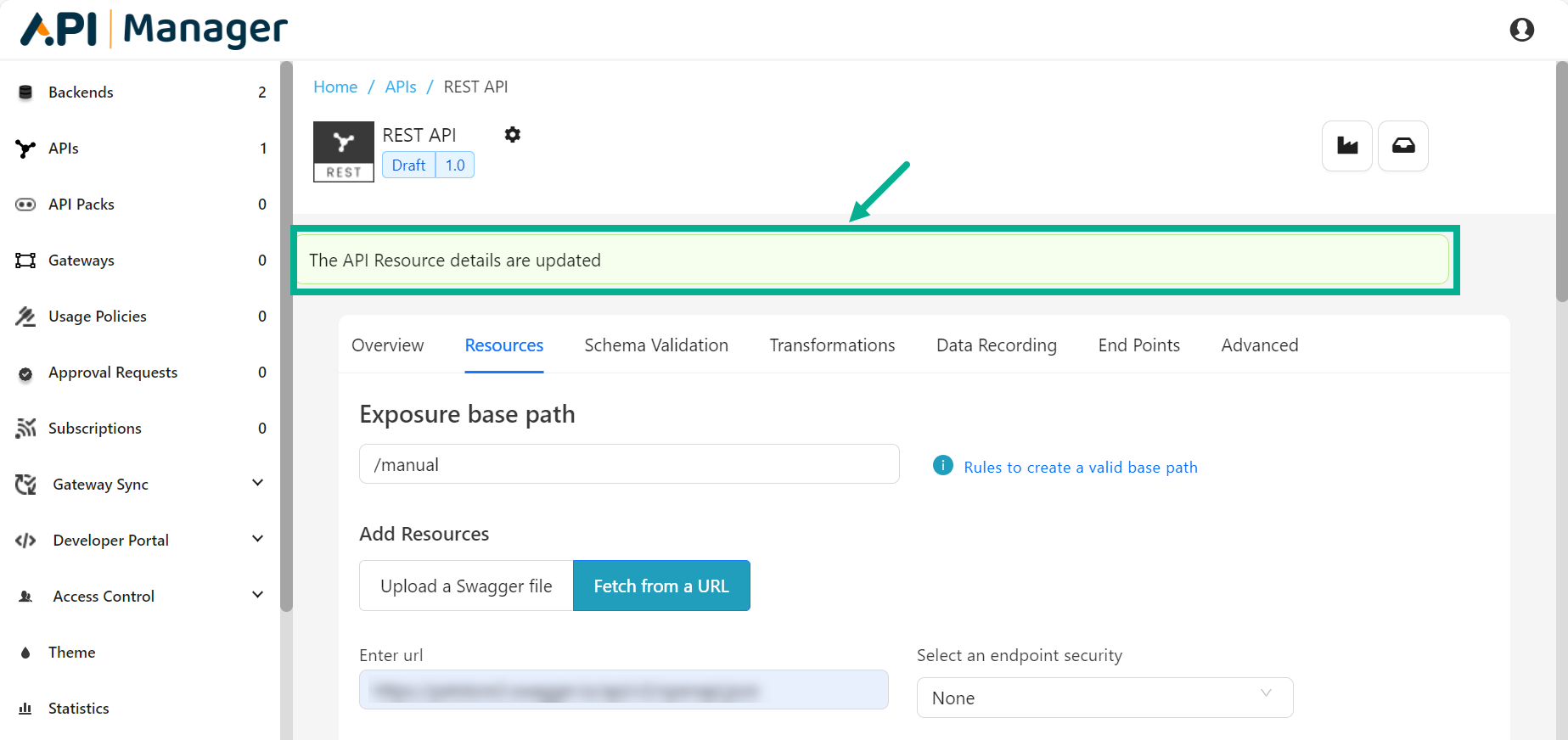The image size is (1568, 740).
Task: Open the endpoint security dropdown
Action: point(1104,698)
